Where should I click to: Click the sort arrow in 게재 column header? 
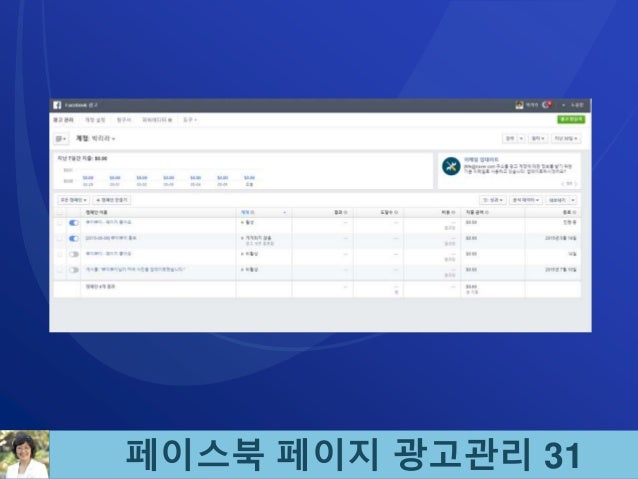coord(284,213)
